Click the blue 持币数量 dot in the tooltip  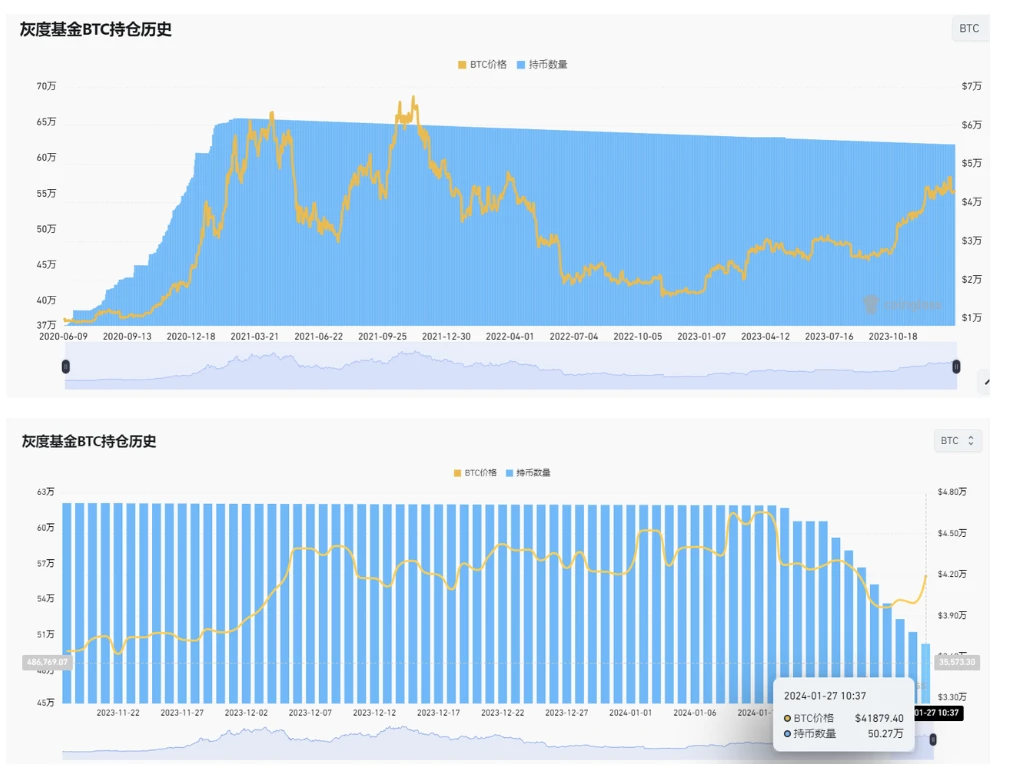[788, 734]
